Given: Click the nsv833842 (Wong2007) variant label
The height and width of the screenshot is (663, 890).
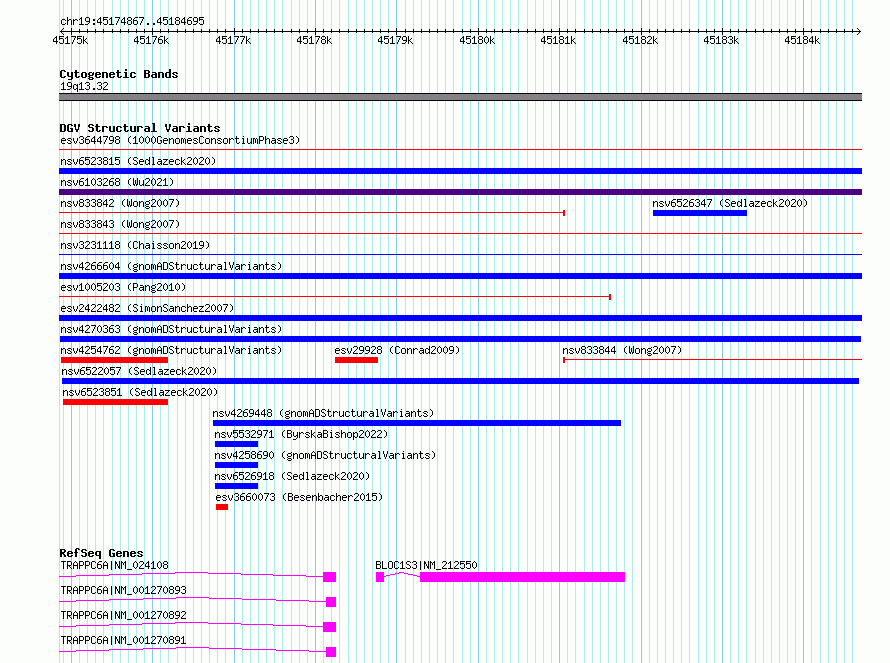Looking at the screenshot, I should 120,203.
